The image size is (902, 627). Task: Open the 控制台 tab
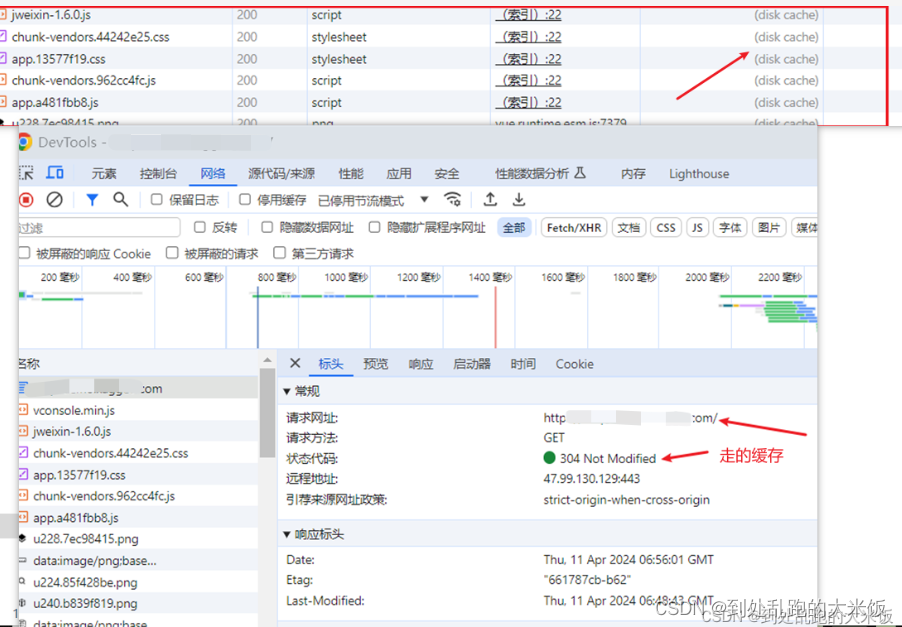point(158,174)
